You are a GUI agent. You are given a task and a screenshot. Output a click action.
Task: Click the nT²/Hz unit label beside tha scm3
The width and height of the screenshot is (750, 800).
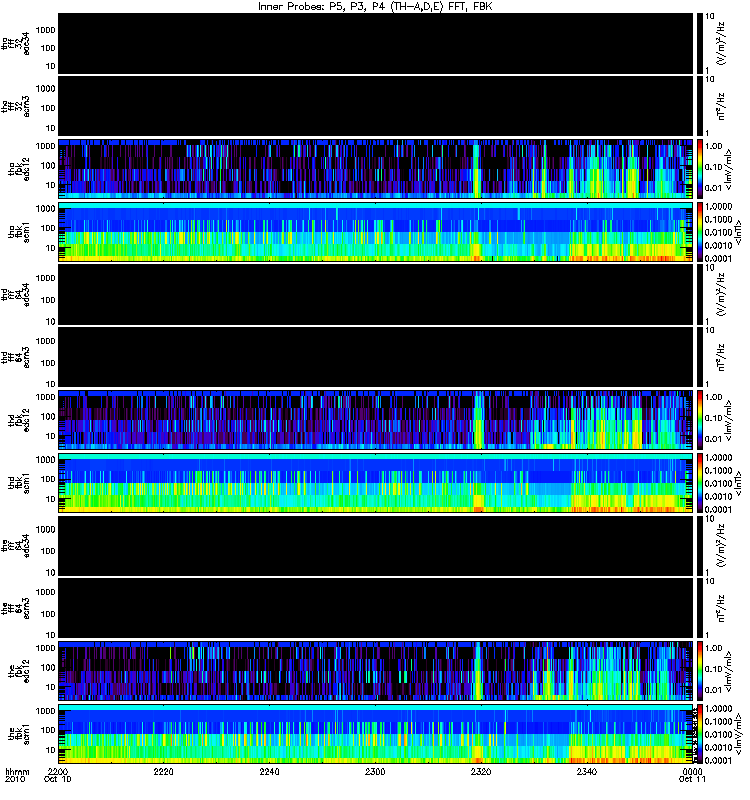(721, 106)
